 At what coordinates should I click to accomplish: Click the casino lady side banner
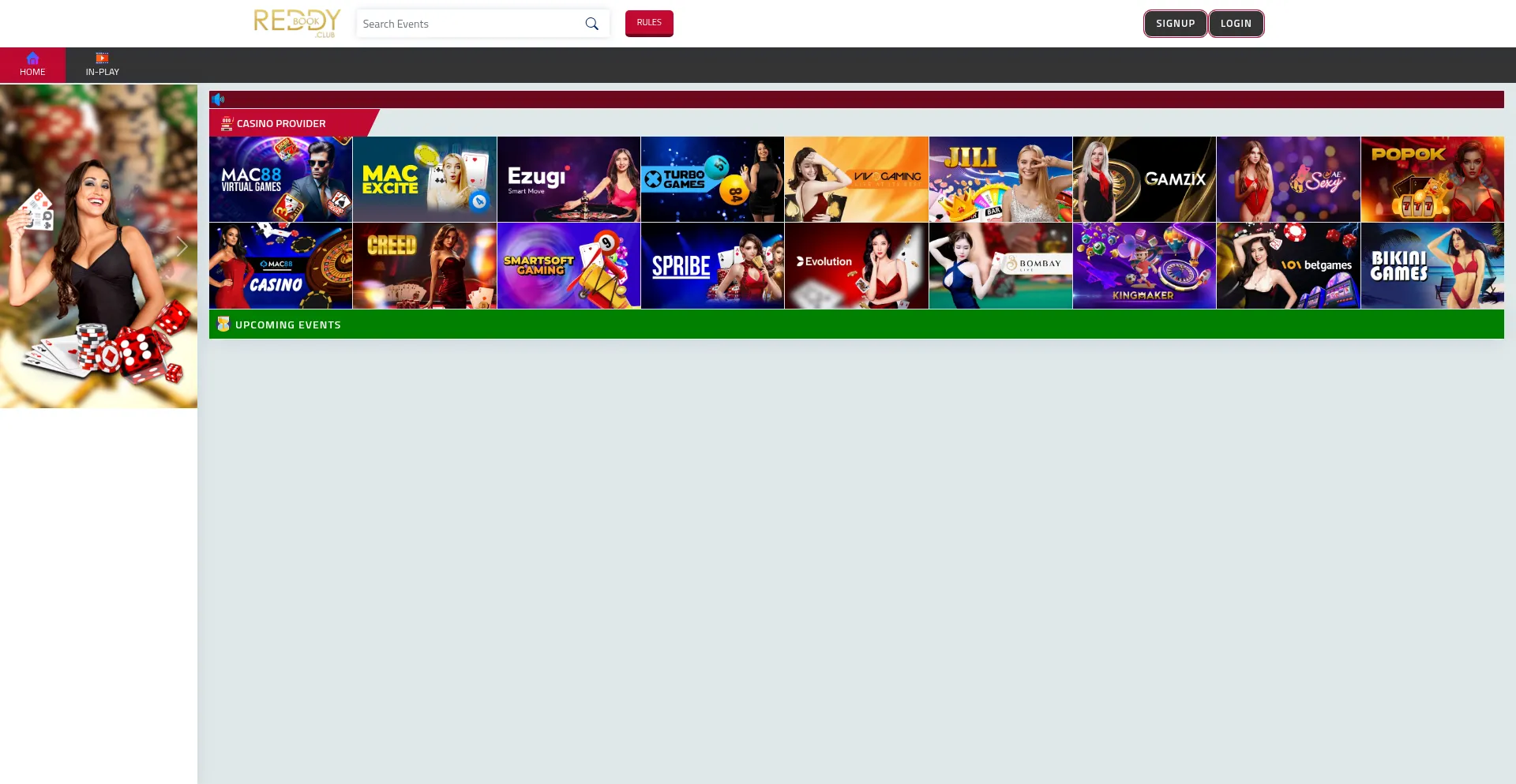99,246
